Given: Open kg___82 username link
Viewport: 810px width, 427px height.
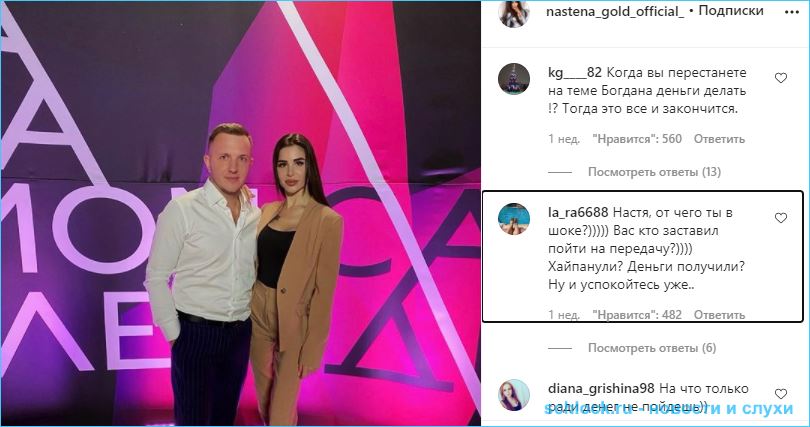Looking at the screenshot, I should [x=574, y=73].
